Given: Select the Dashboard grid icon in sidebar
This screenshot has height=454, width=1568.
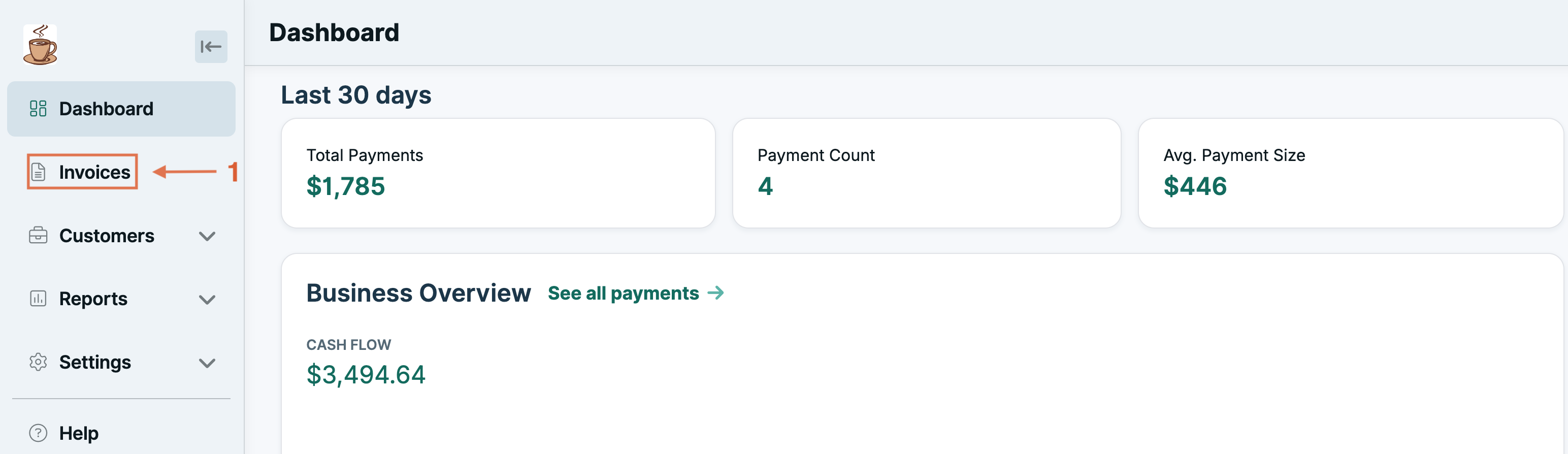Looking at the screenshot, I should (39, 108).
